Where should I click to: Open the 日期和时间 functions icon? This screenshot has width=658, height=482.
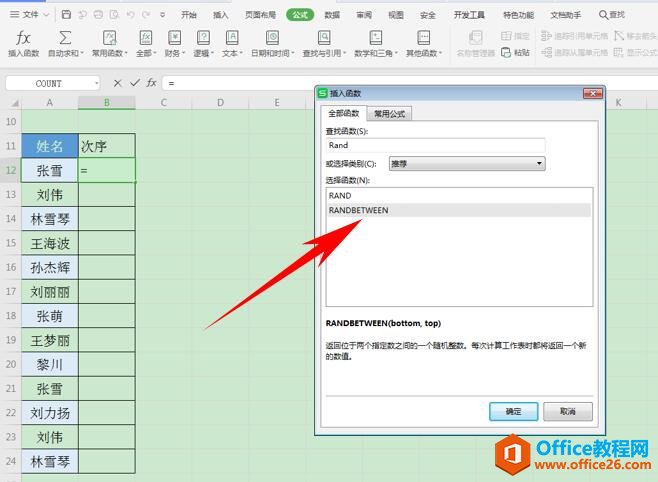(x=271, y=37)
